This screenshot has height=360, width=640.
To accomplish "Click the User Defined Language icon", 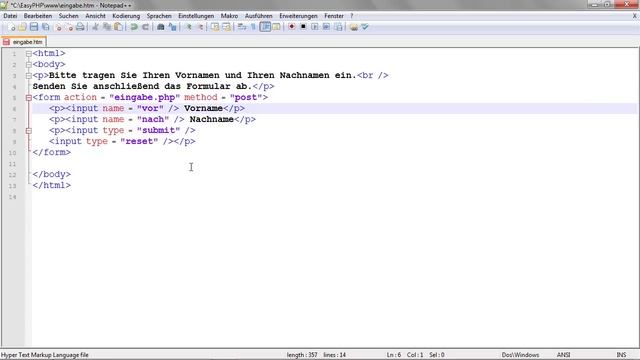I will (276, 27).
